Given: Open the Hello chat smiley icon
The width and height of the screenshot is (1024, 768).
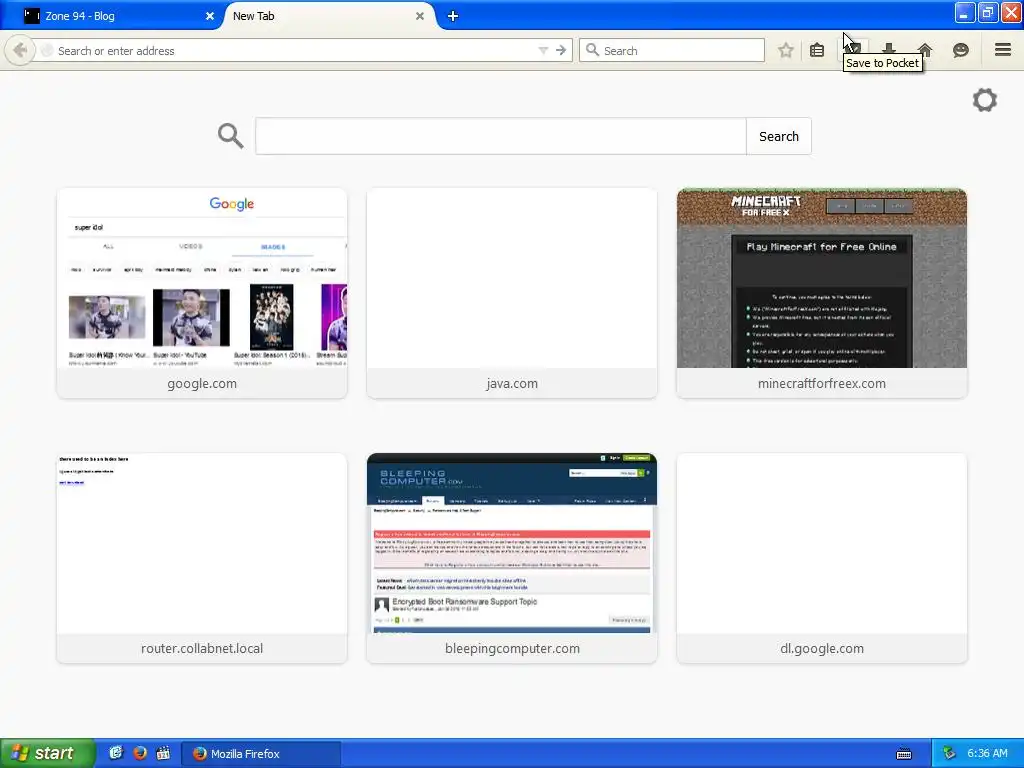Looking at the screenshot, I should [x=961, y=50].
